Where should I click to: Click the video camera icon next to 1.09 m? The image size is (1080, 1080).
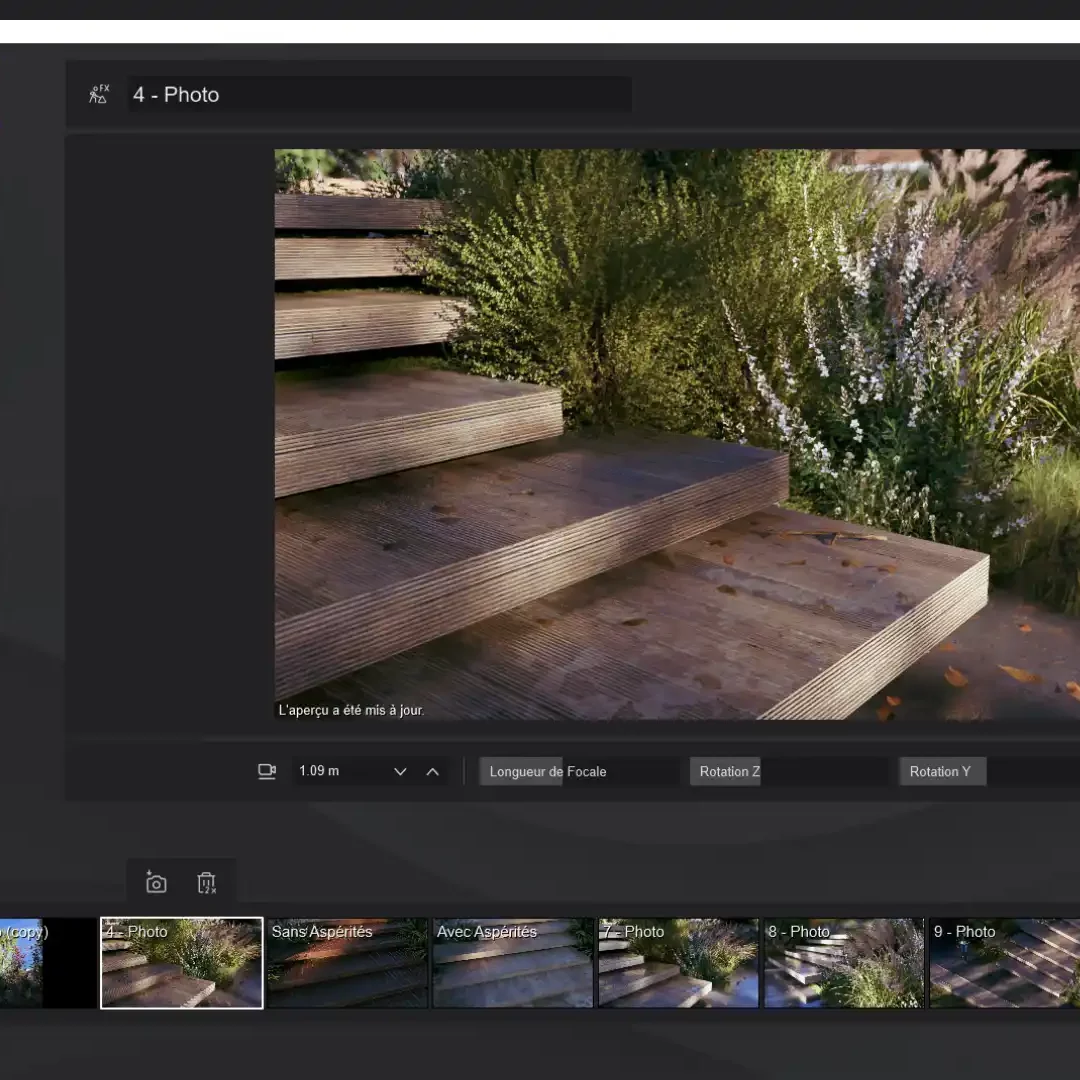coord(266,771)
